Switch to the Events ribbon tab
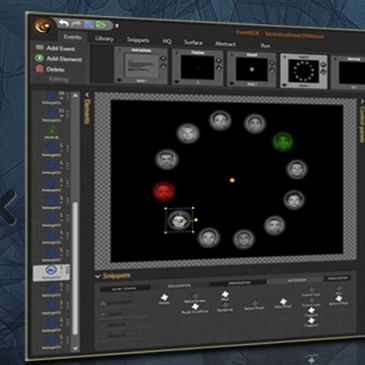This screenshot has height=365, width=365. (x=73, y=37)
